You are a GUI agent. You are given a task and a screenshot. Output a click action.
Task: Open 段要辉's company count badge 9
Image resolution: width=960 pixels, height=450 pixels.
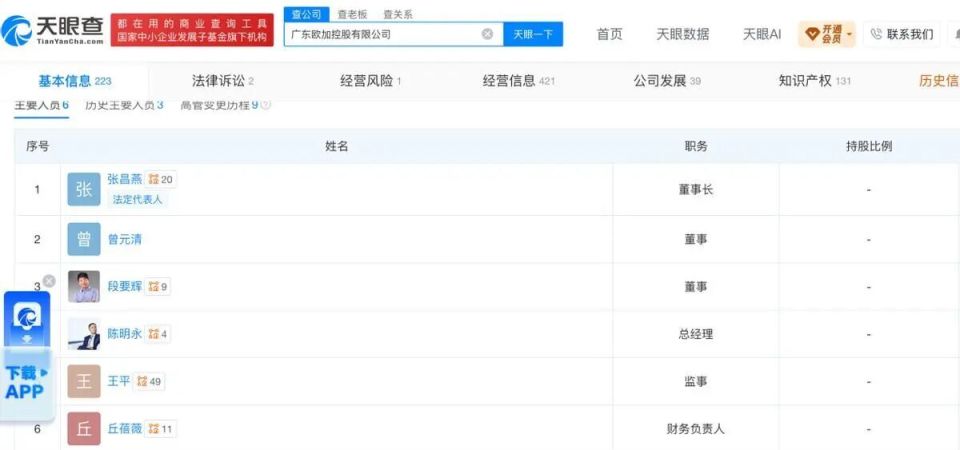(x=158, y=287)
